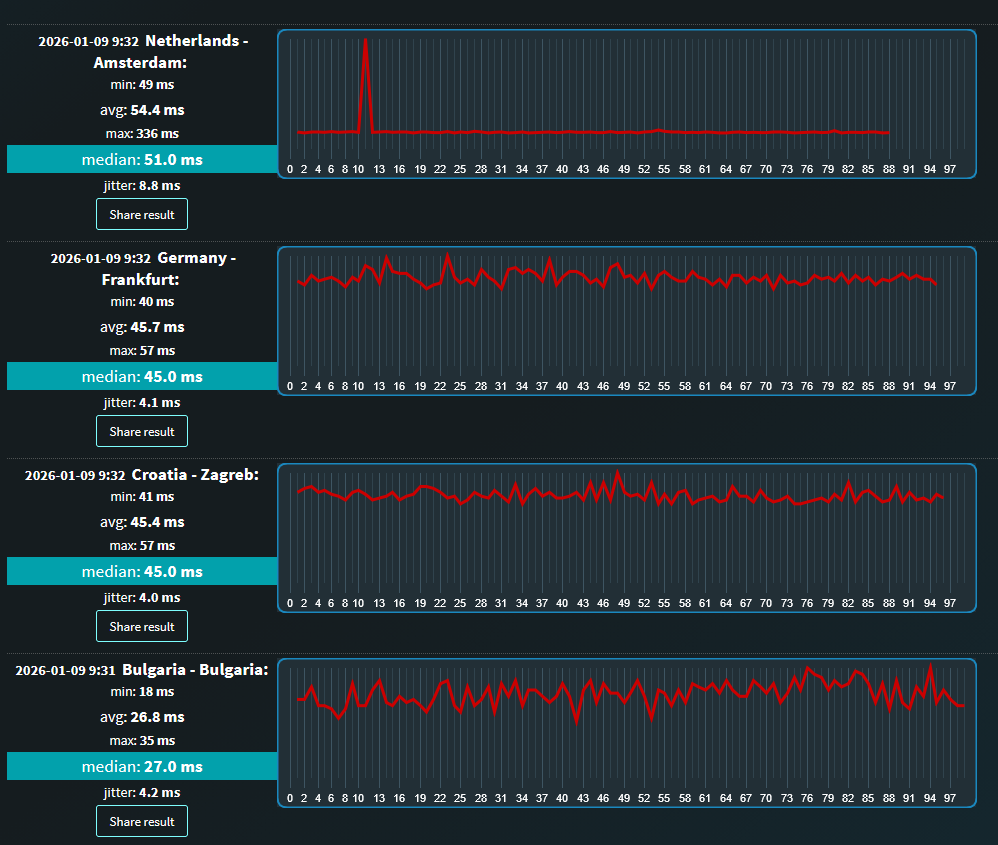The image size is (998, 845).
Task: Select the Netherlands - Amsterdam heading
Action: [171, 52]
